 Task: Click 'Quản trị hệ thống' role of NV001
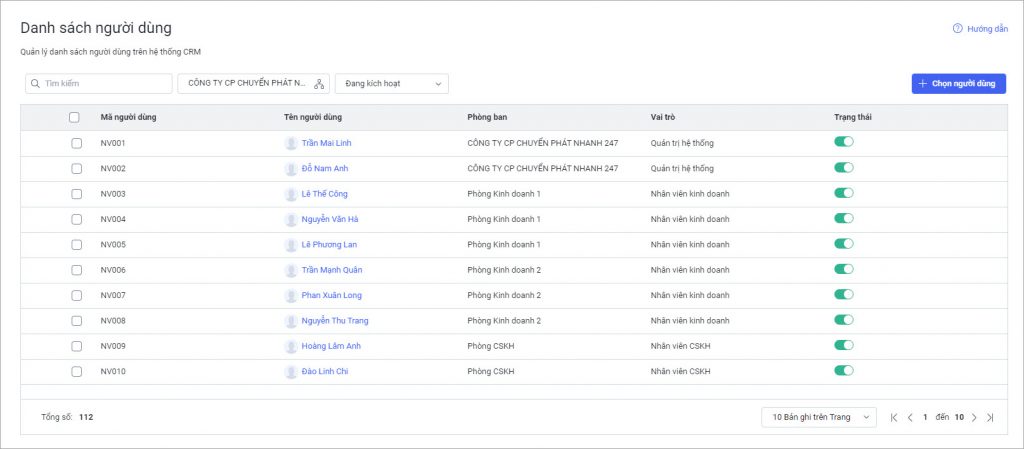pyautogui.click(x=682, y=143)
